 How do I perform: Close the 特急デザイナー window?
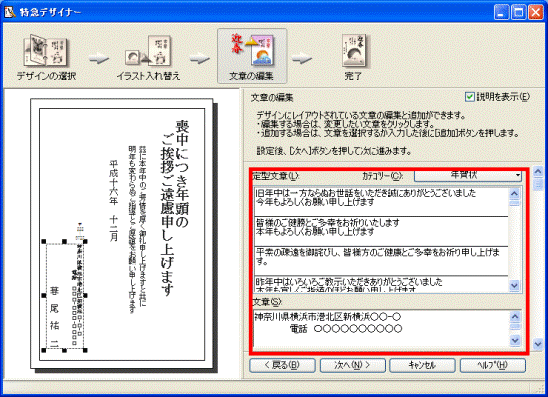point(536,13)
